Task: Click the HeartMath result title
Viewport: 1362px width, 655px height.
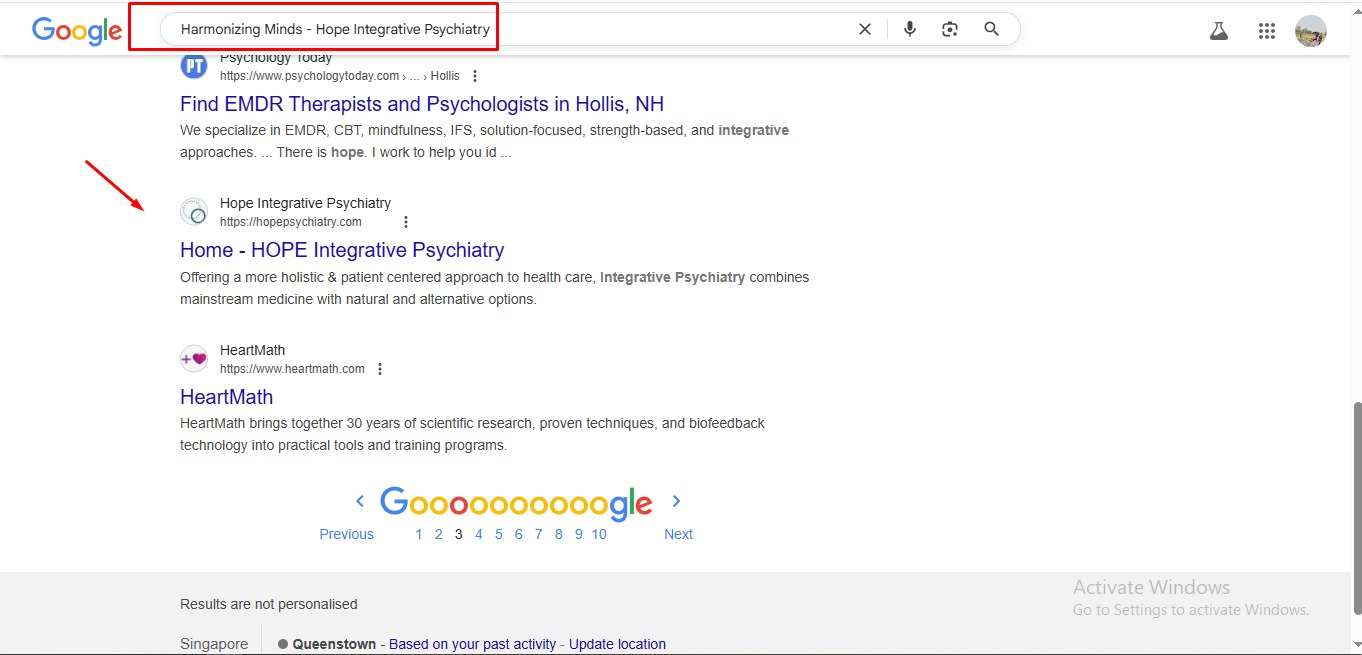Action: coord(226,397)
